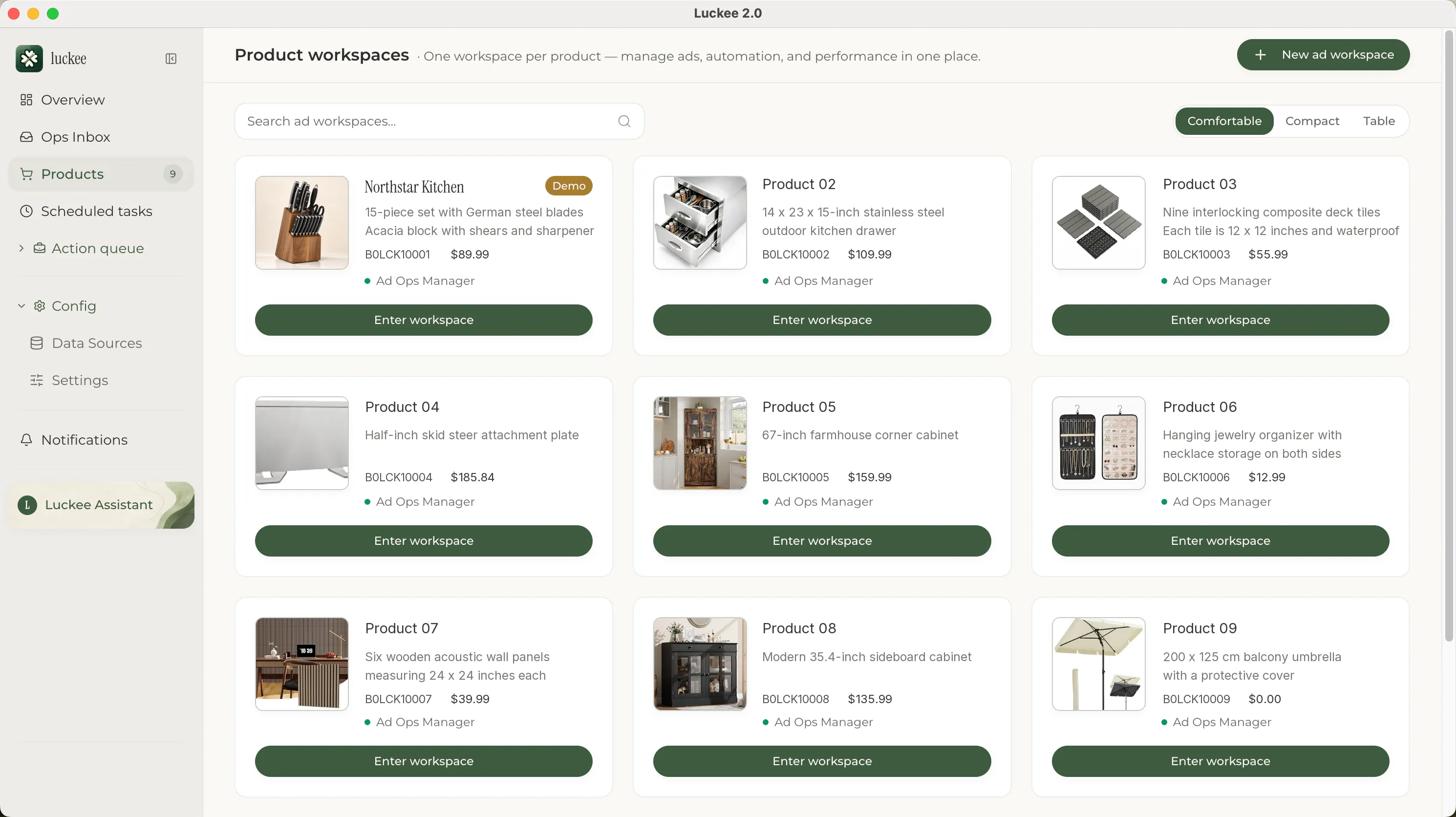Click the Action queue briefcase icon
The height and width of the screenshot is (817, 1456).
[39, 248]
